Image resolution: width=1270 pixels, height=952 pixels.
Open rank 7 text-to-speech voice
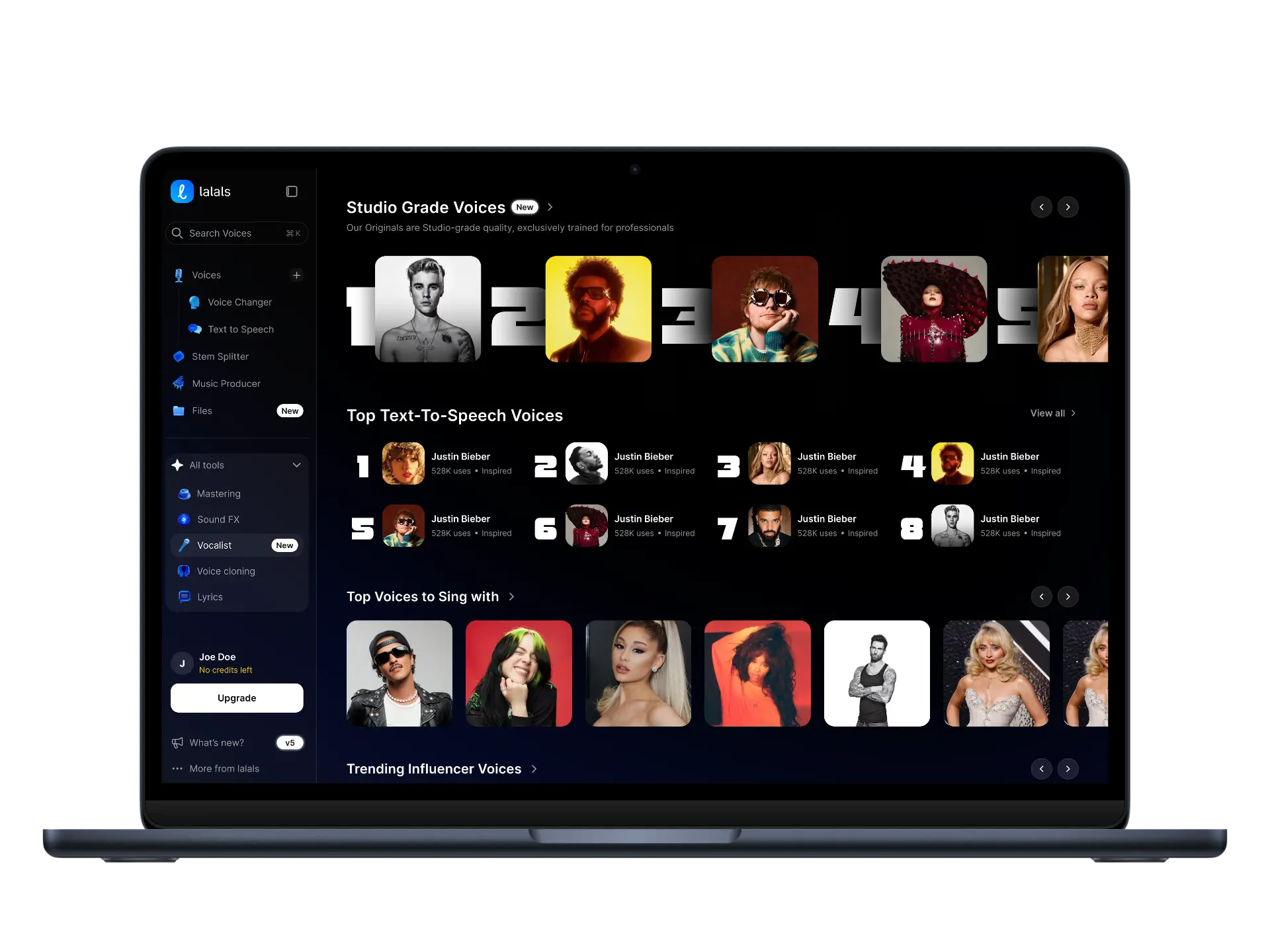[x=798, y=526]
